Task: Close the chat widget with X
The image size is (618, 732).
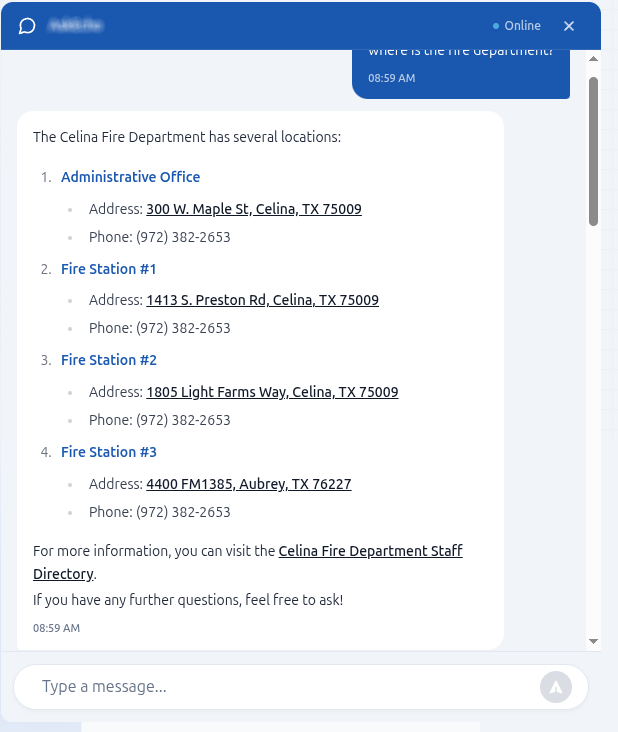Action: (569, 26)
